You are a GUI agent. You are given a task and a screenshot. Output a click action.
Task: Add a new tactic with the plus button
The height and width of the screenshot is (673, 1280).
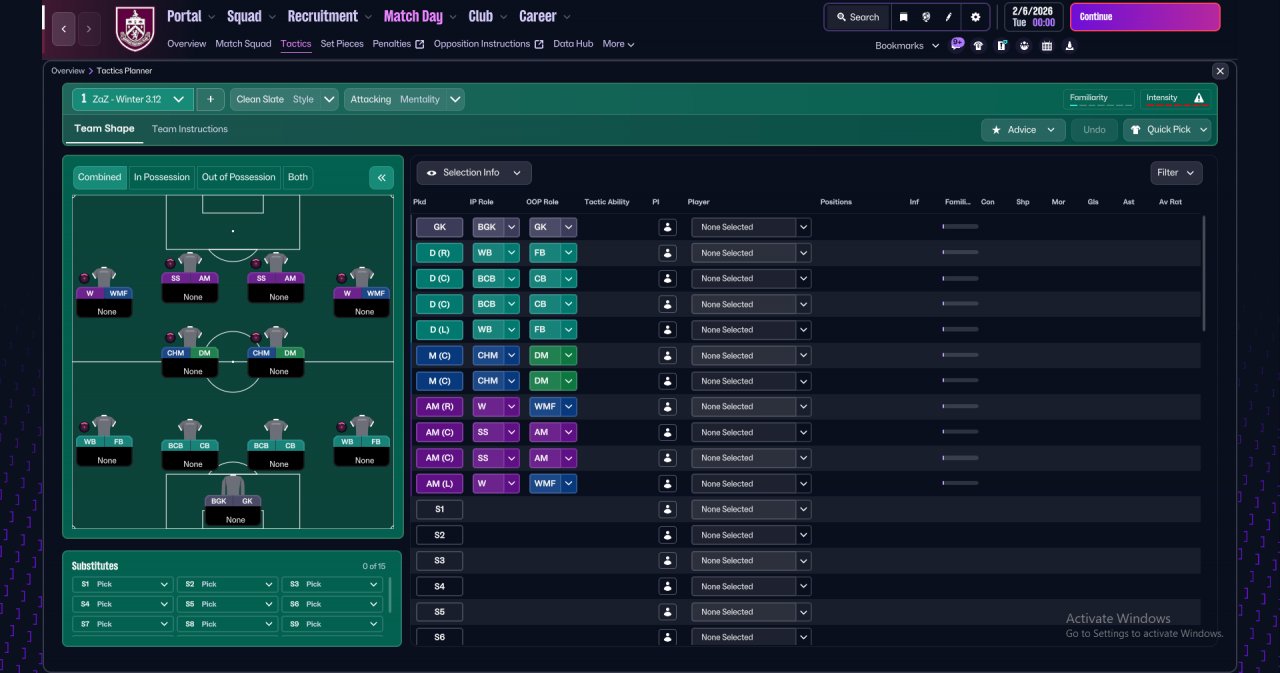tap(210, 99)
